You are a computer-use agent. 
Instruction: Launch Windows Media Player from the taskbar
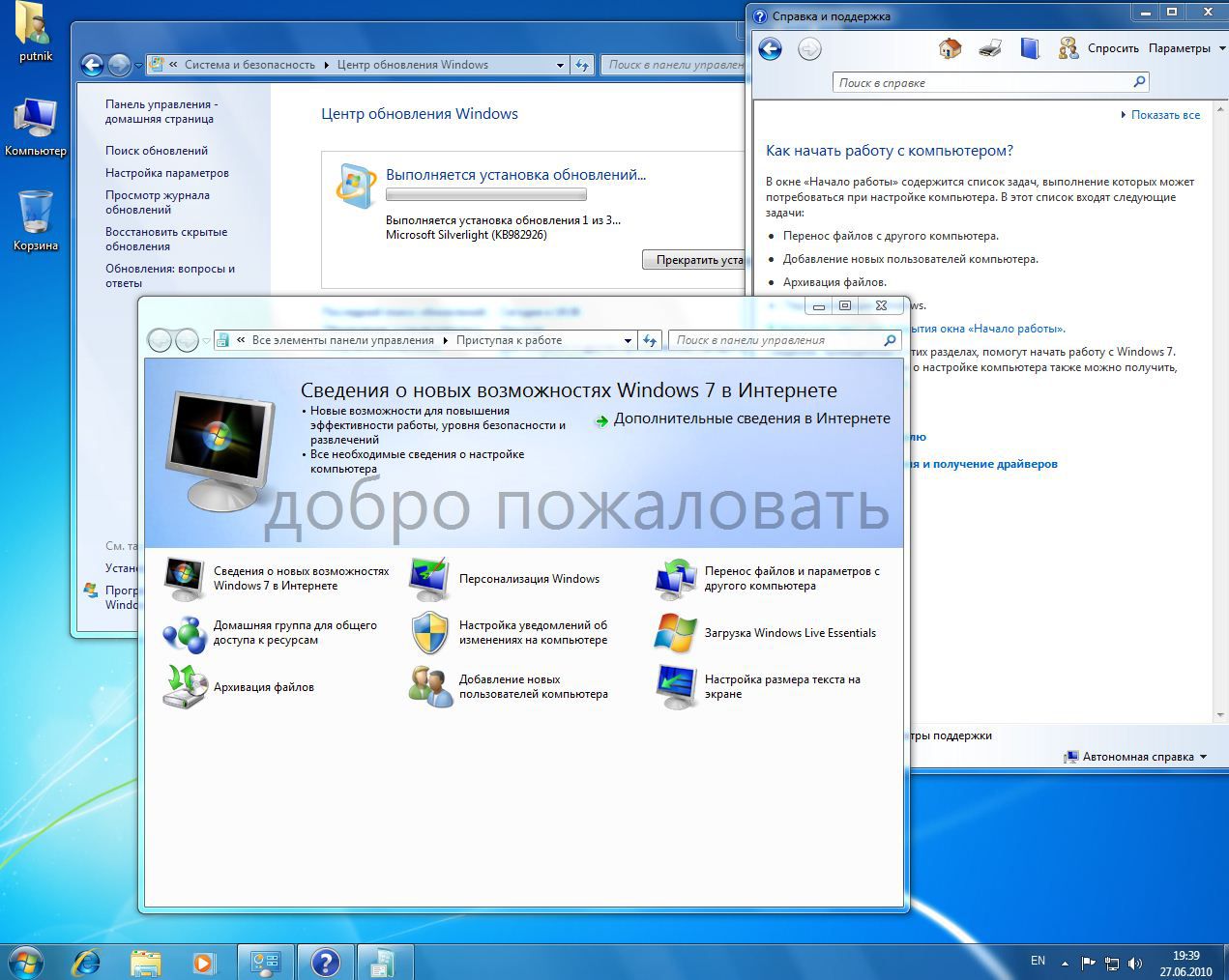[x=203, y=963]
